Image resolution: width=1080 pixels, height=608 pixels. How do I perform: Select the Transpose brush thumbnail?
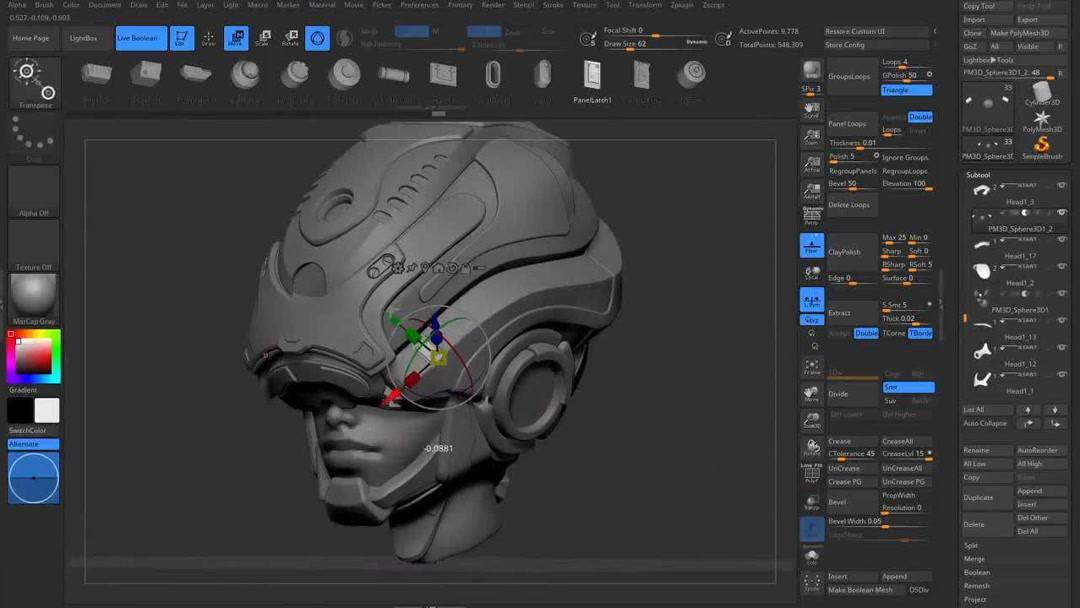coord(34,83)
